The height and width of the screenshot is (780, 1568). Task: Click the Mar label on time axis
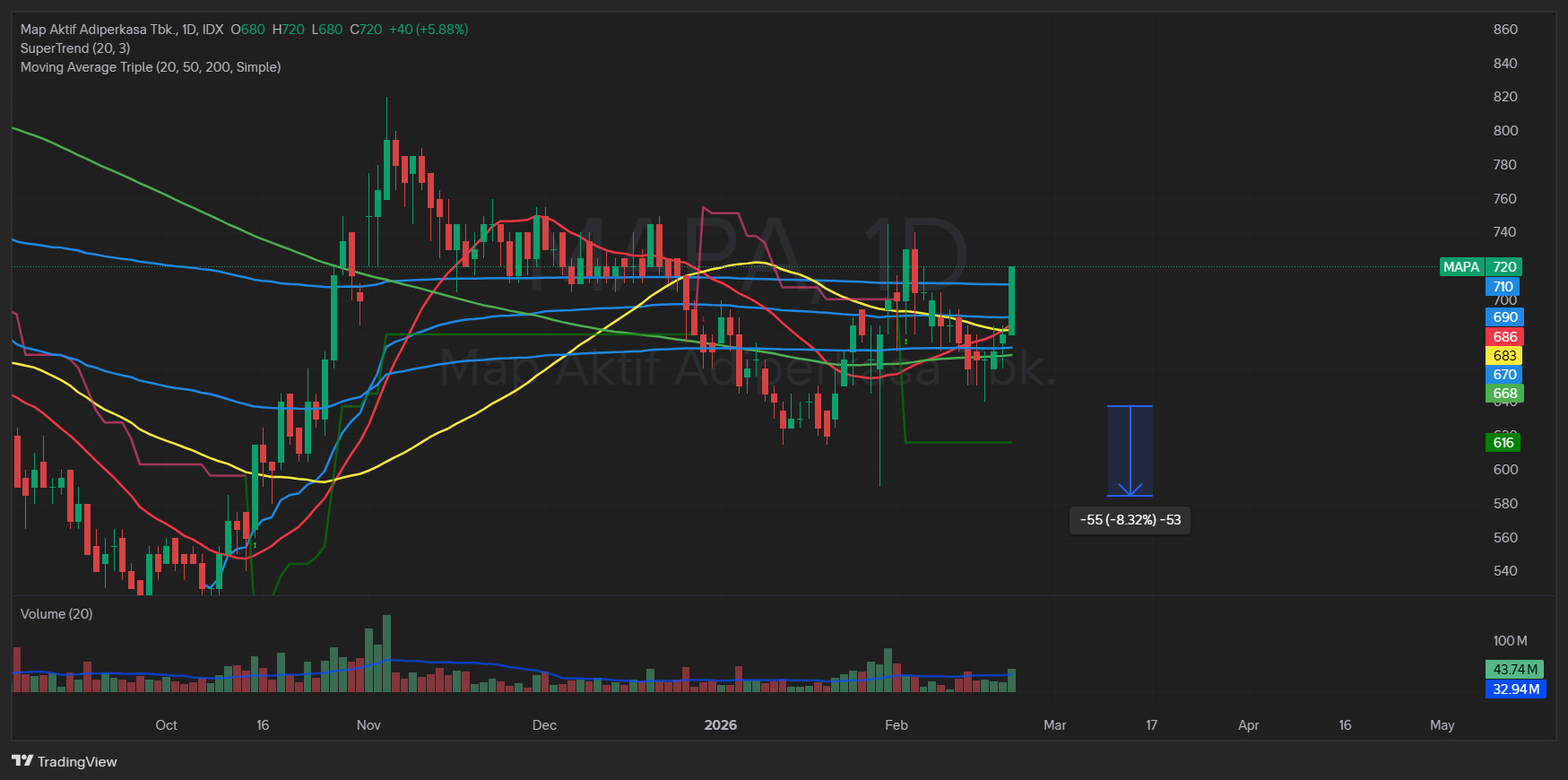(x=1055, y=725)
